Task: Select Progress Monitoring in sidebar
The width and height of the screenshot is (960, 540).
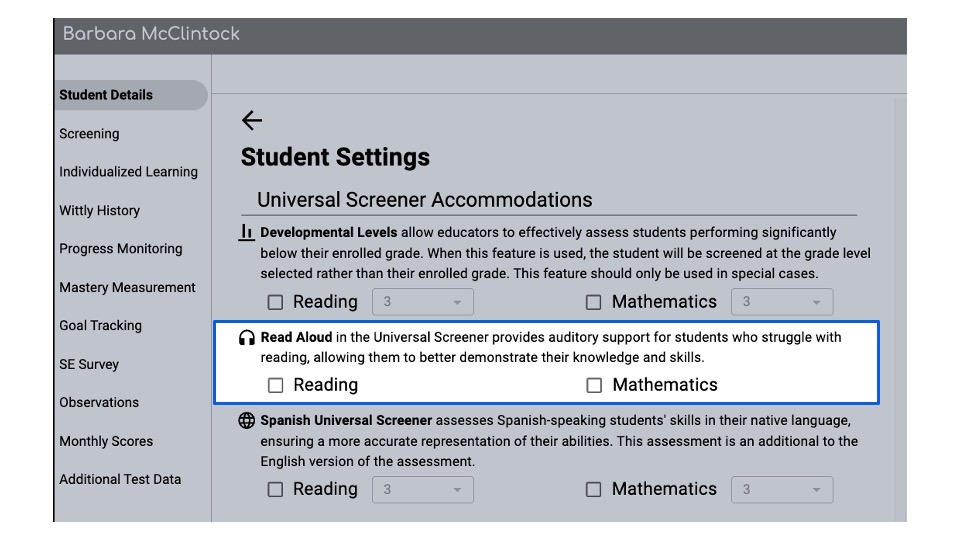Action: [121, 249]
